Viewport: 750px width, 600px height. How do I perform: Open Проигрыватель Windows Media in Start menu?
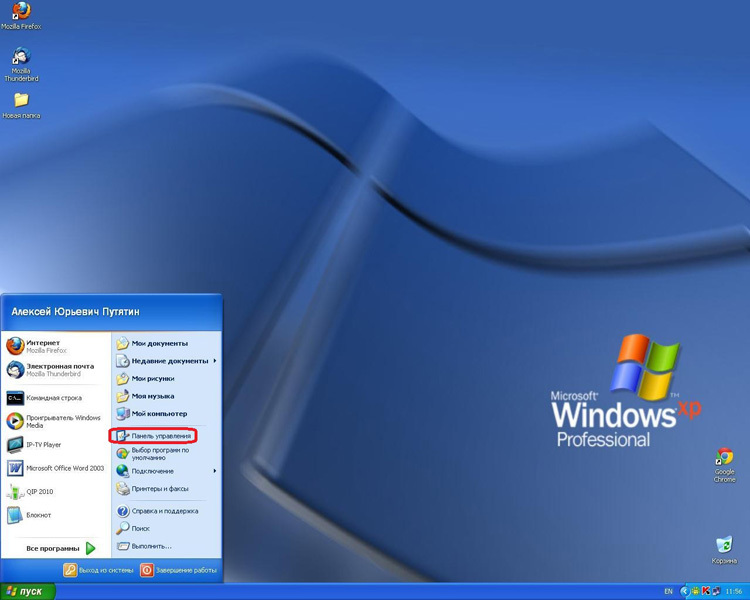coord(55,421)
